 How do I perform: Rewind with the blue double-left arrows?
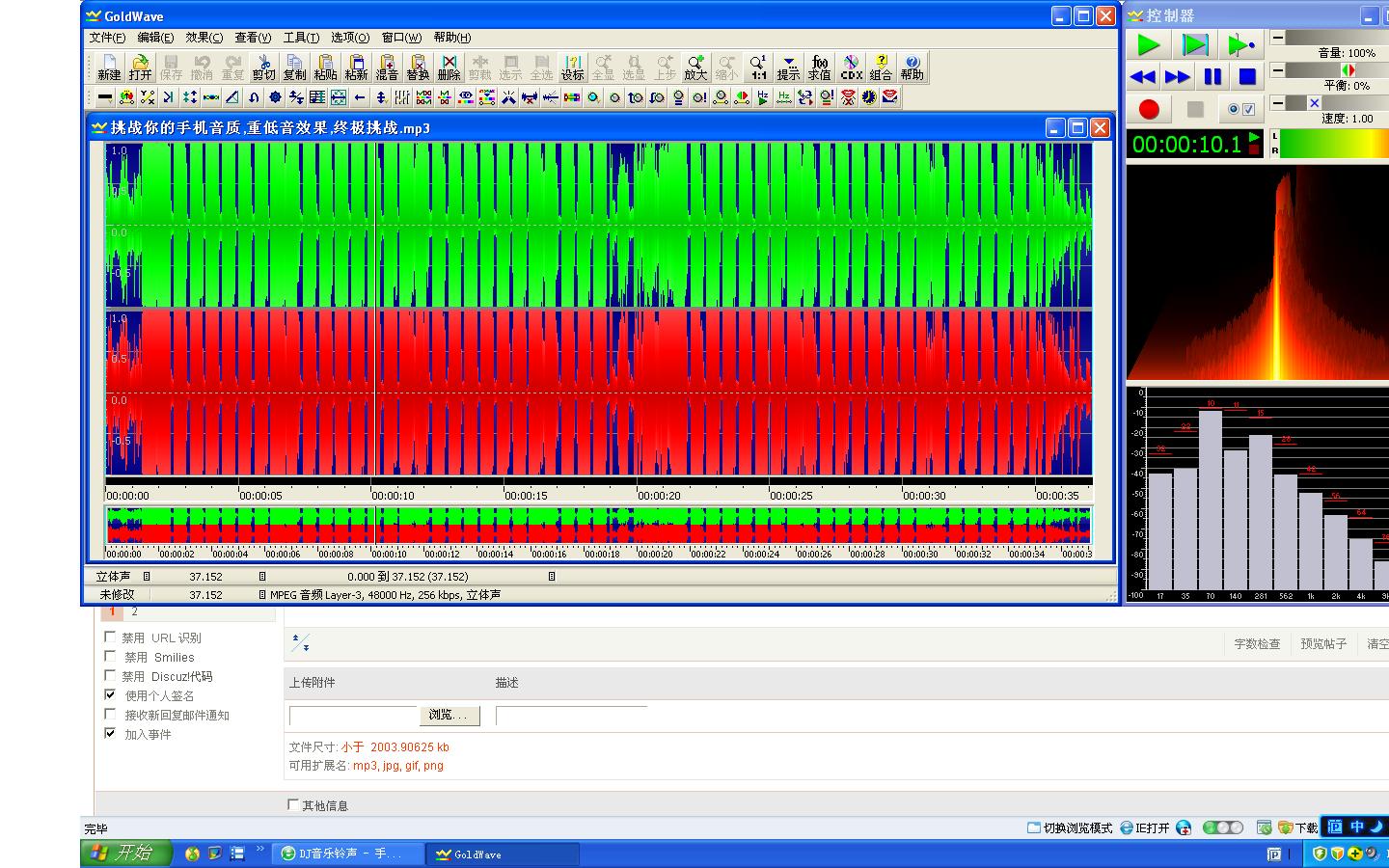[x=1143, y=76]
